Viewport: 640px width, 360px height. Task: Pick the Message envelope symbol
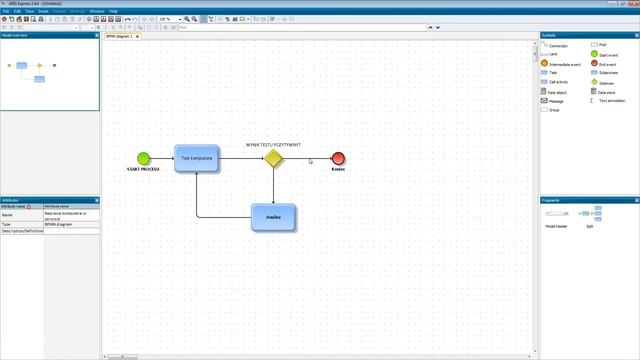coord(552,101)
